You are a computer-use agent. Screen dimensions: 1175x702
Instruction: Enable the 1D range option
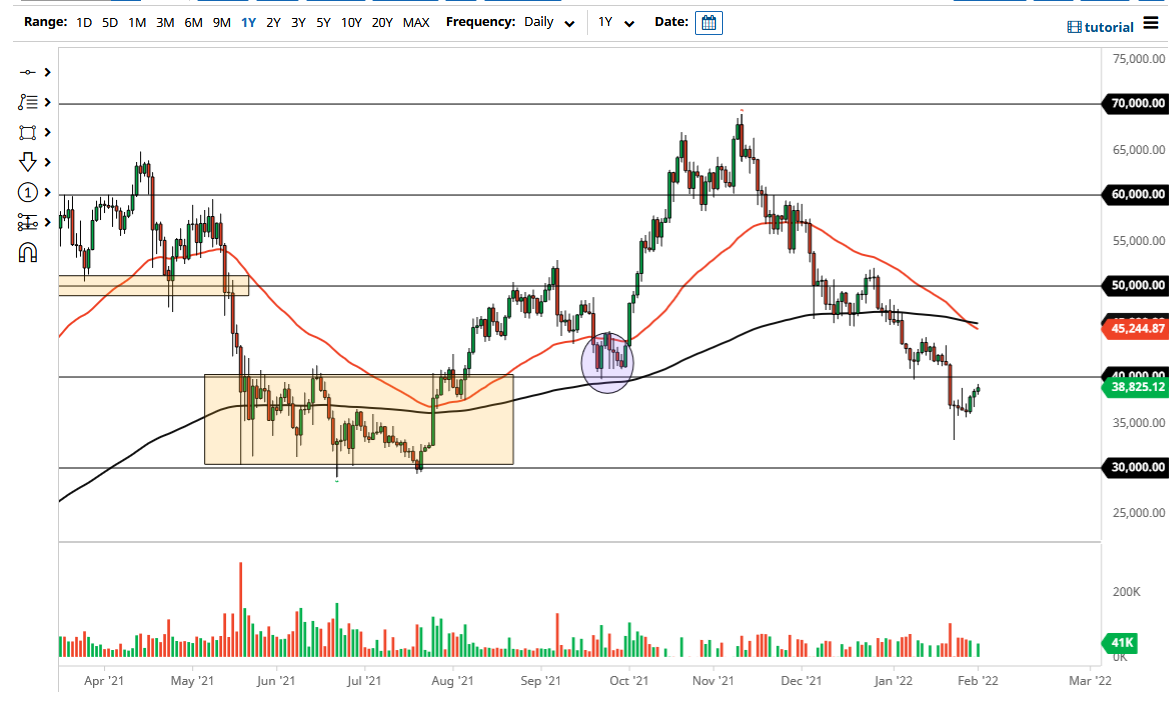coord(84,22)
